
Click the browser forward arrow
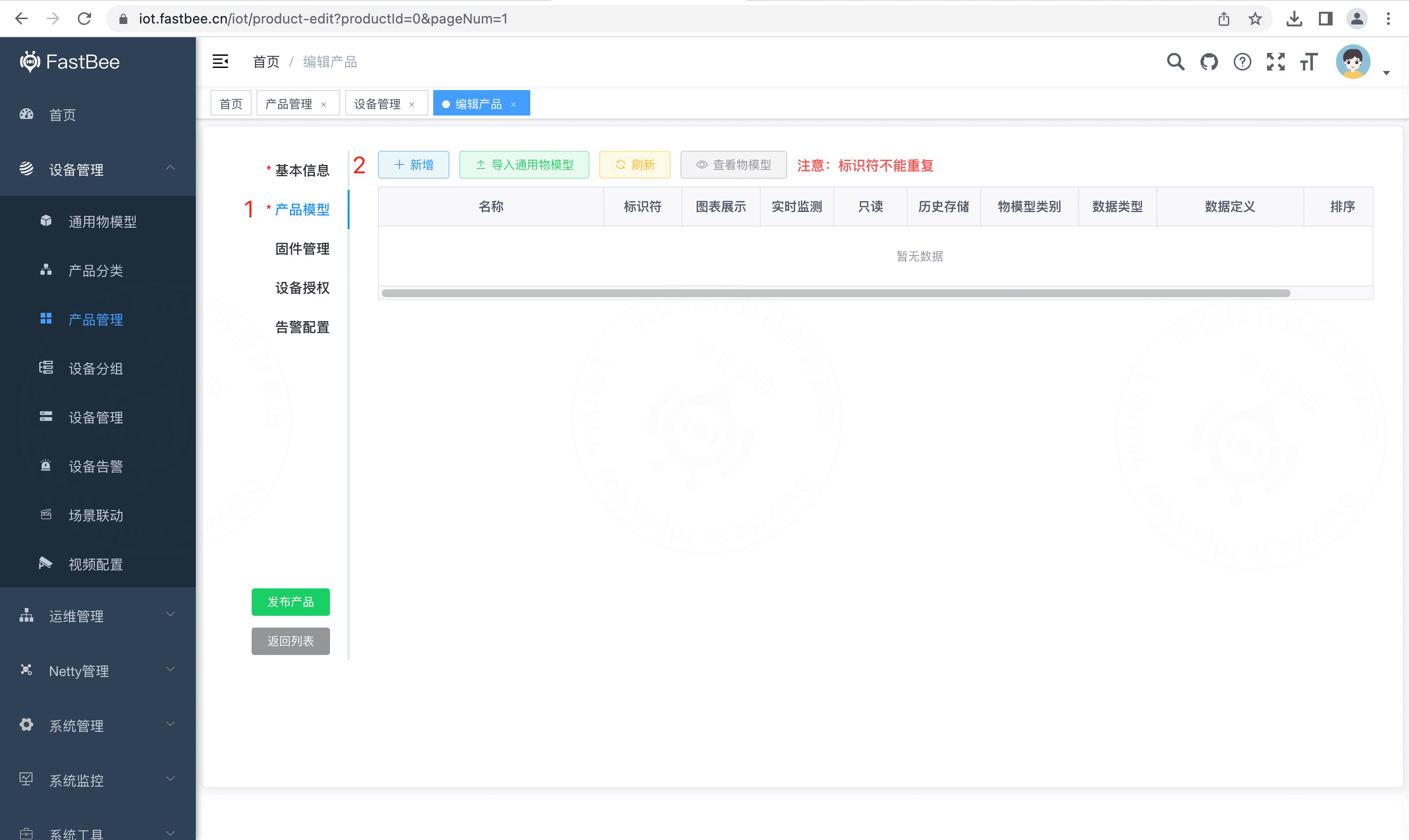(53, 19)
